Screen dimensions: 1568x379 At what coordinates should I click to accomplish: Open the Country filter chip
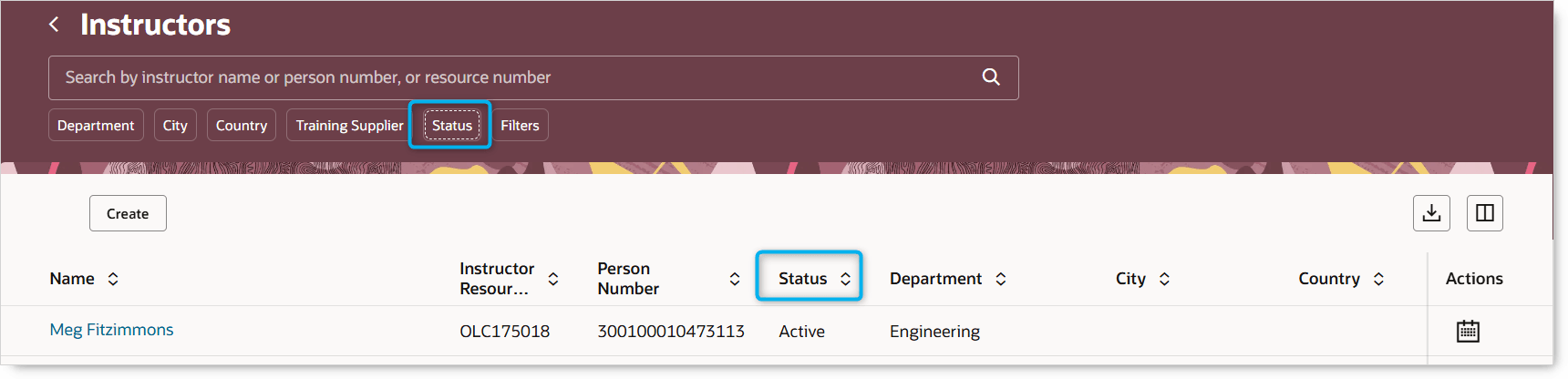tap(242, 126)
